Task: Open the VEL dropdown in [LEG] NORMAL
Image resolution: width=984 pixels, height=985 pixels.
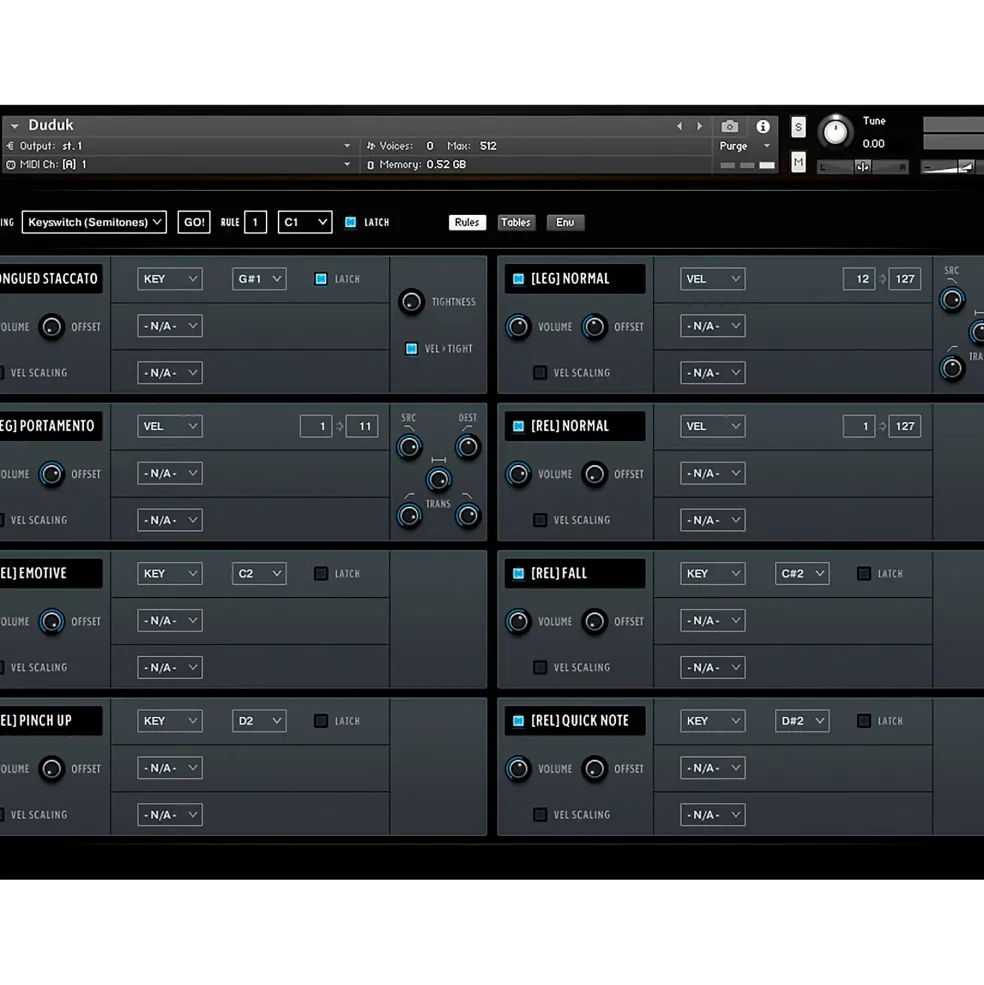Action: coord(713,279)
